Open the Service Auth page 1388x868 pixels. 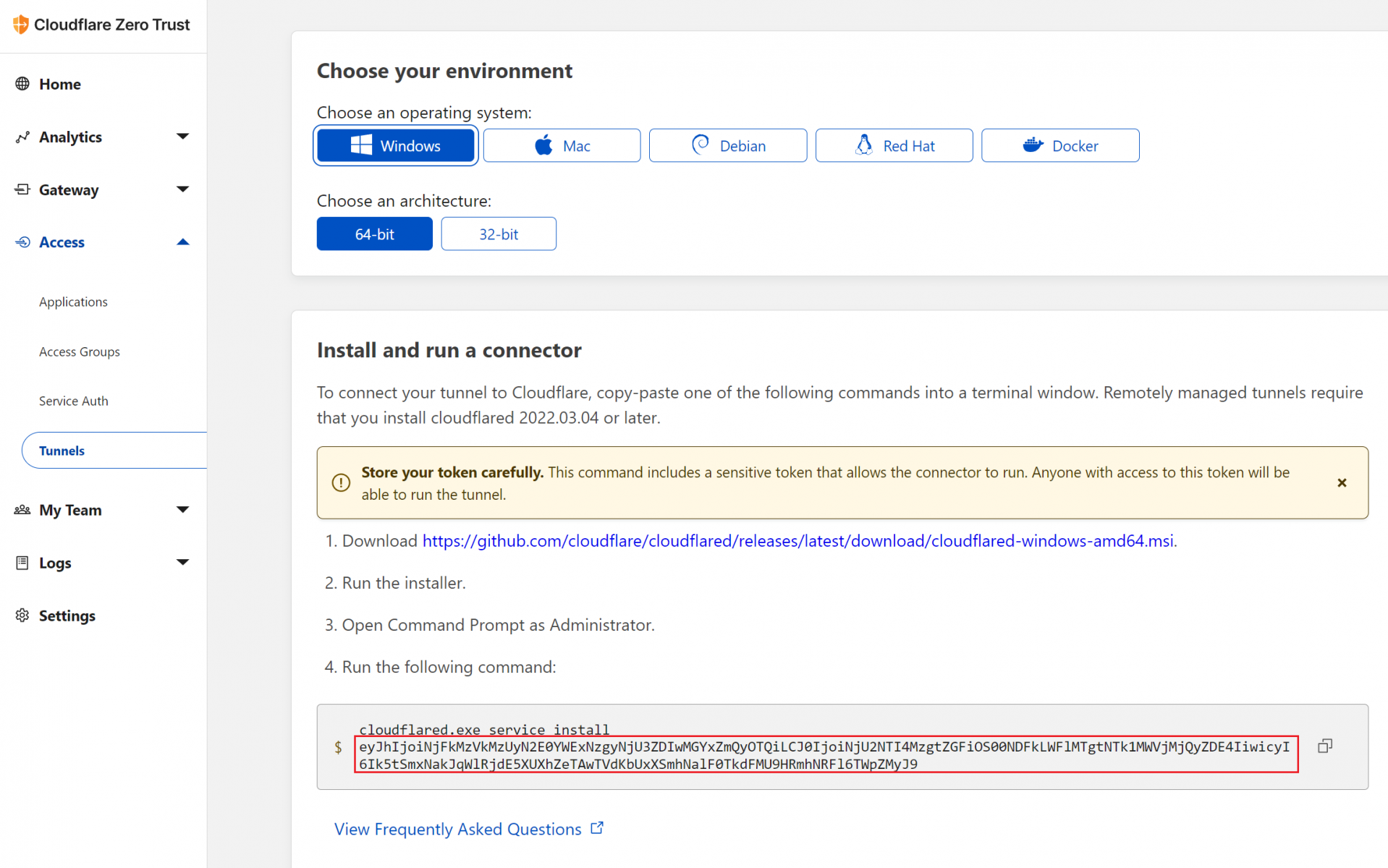[x=73, y=401]
